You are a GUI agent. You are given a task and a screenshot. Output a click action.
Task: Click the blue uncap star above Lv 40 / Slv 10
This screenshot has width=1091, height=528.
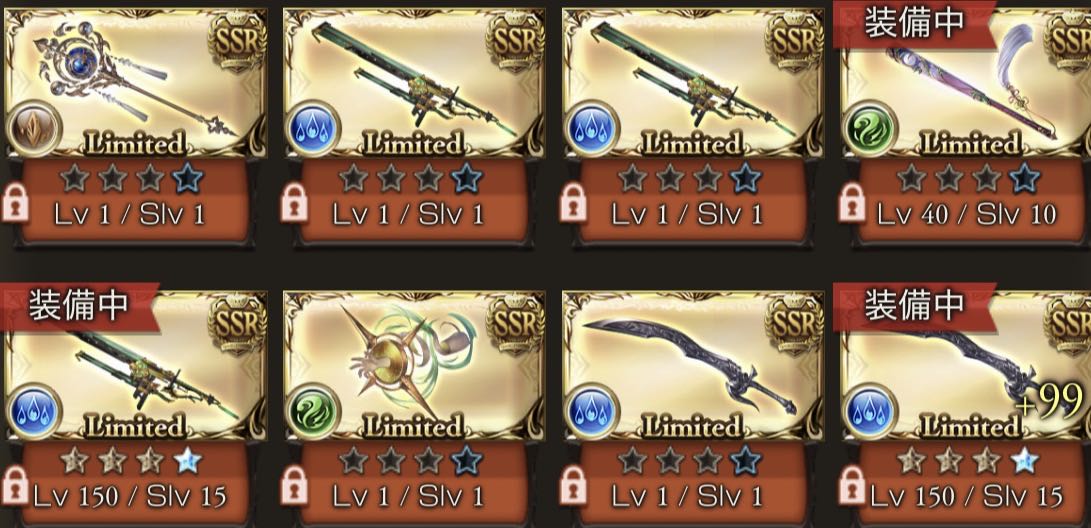1024,179
